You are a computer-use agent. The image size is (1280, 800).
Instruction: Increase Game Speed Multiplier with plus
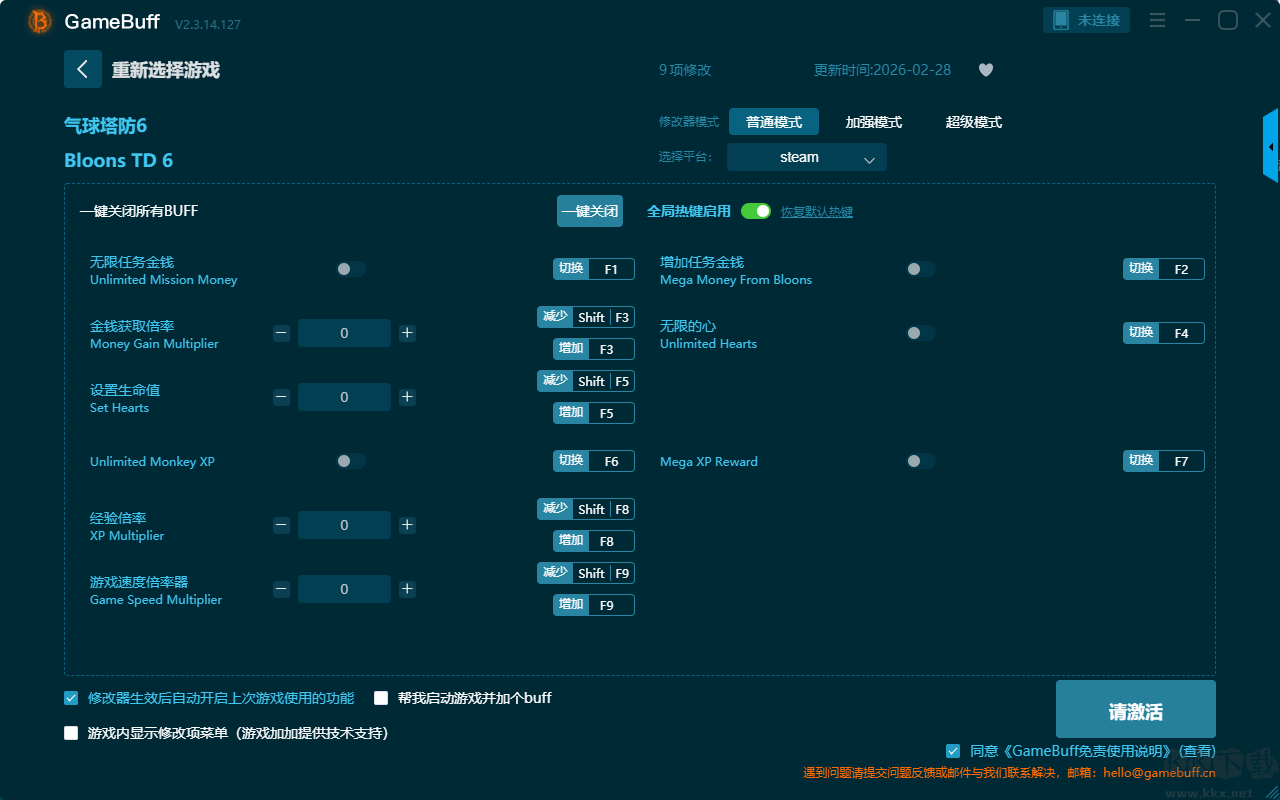tap(407, 589)
